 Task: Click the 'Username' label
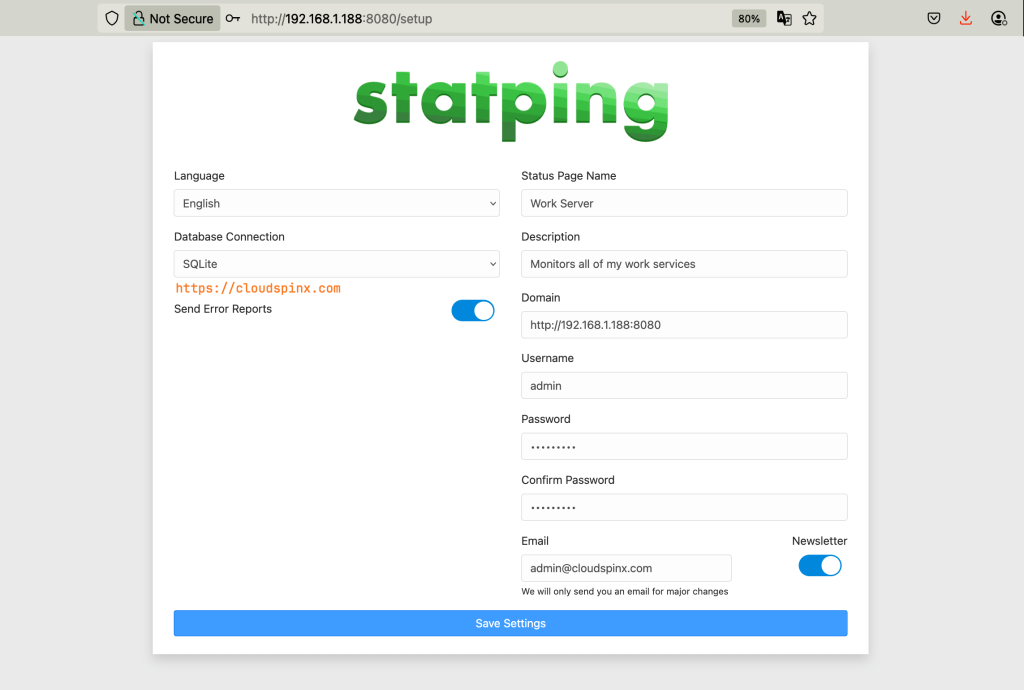point(547,358)
